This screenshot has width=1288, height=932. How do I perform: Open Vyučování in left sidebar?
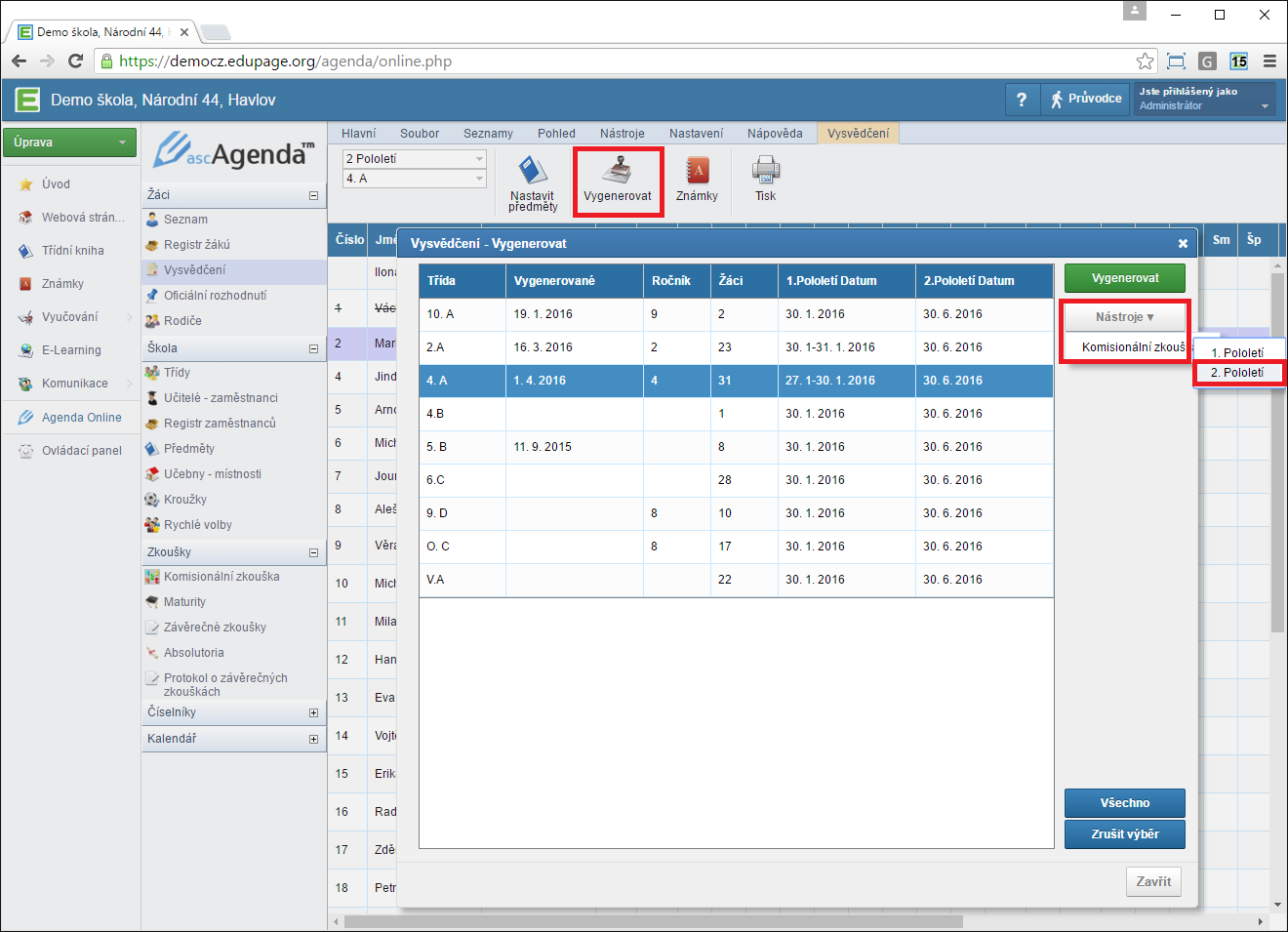click(x=69, y=317)
